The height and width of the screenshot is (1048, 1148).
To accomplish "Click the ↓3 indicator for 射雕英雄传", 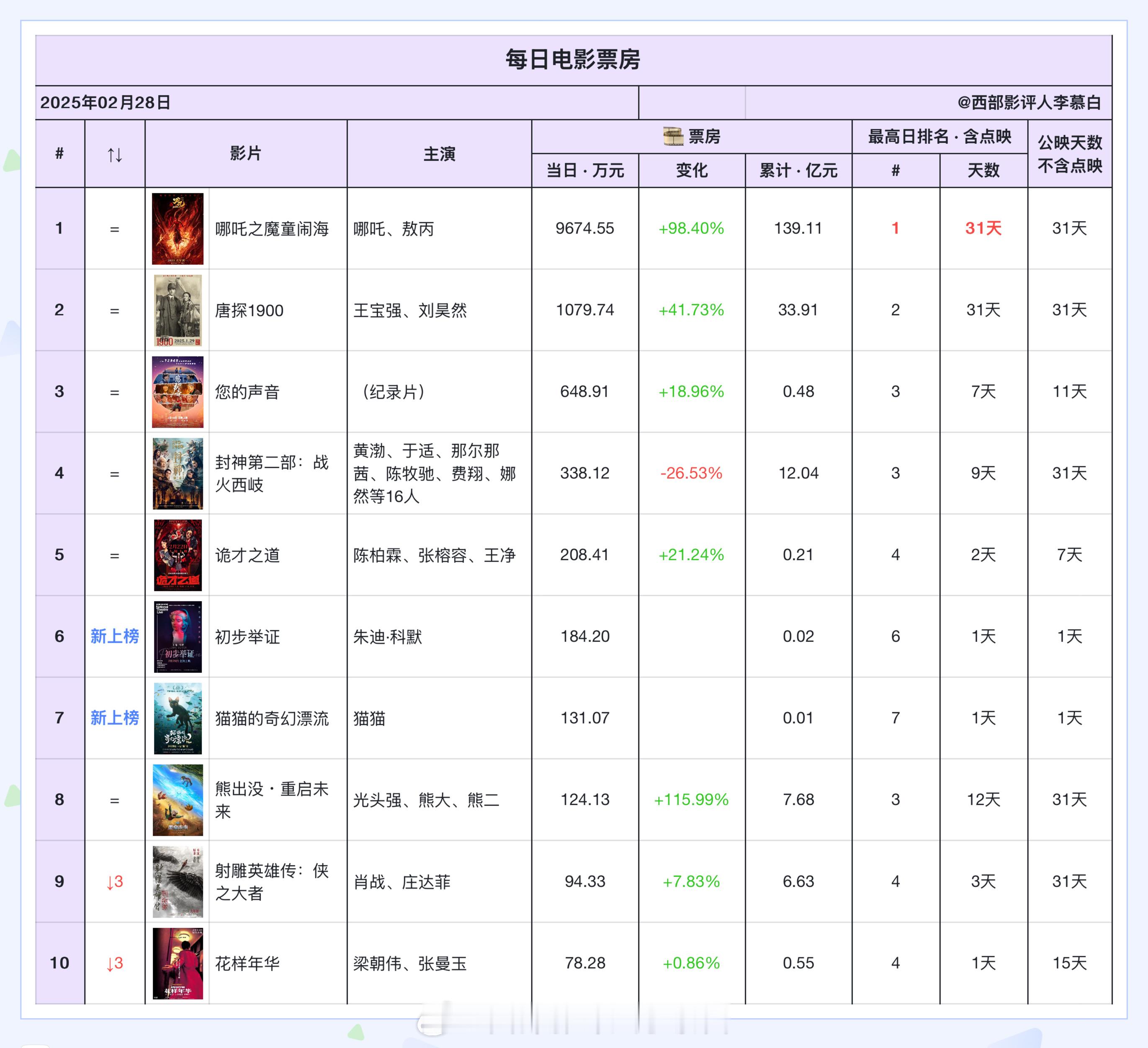I will click(x=114, y=882).
